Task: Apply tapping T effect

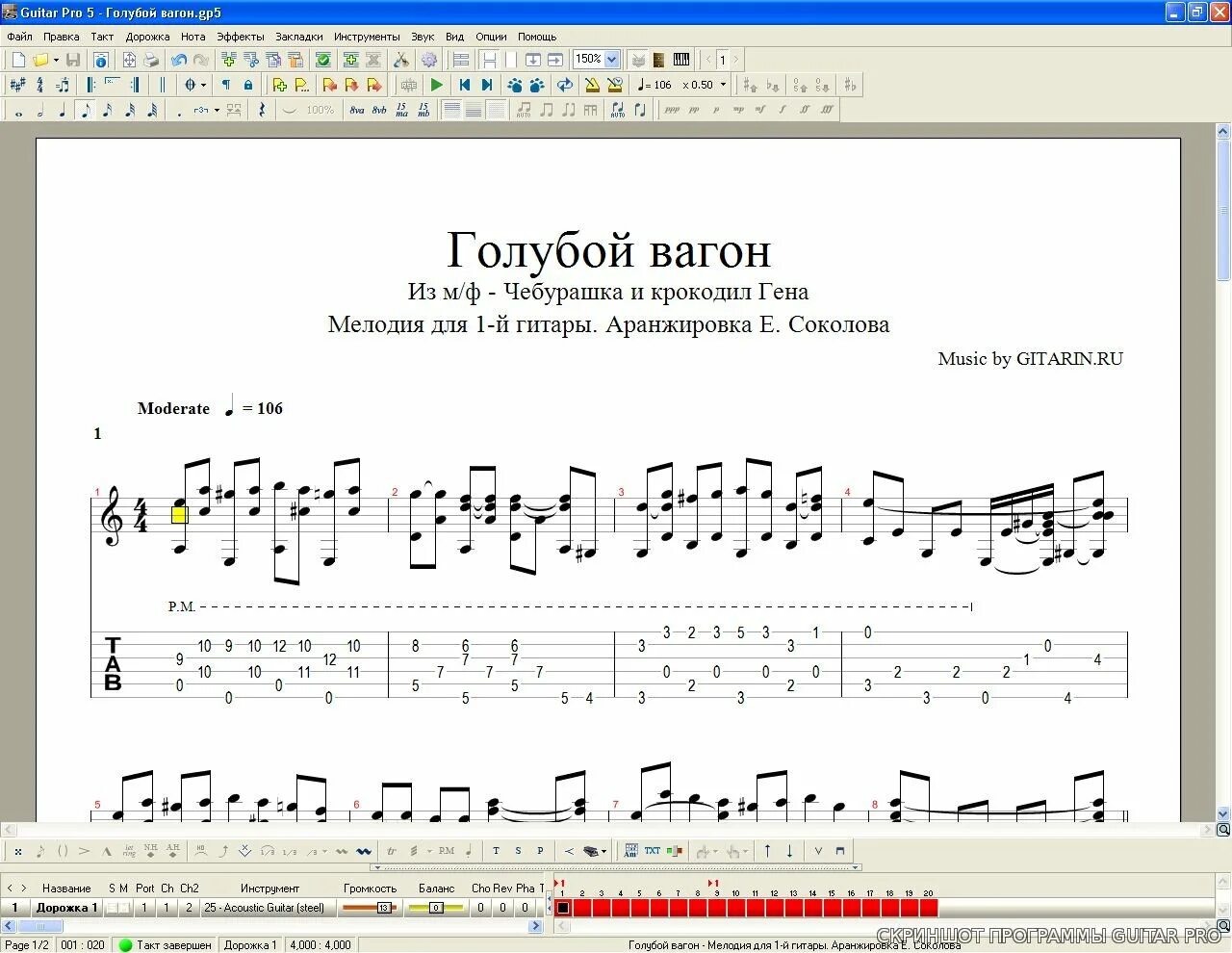Action: [x=496, y=851]
